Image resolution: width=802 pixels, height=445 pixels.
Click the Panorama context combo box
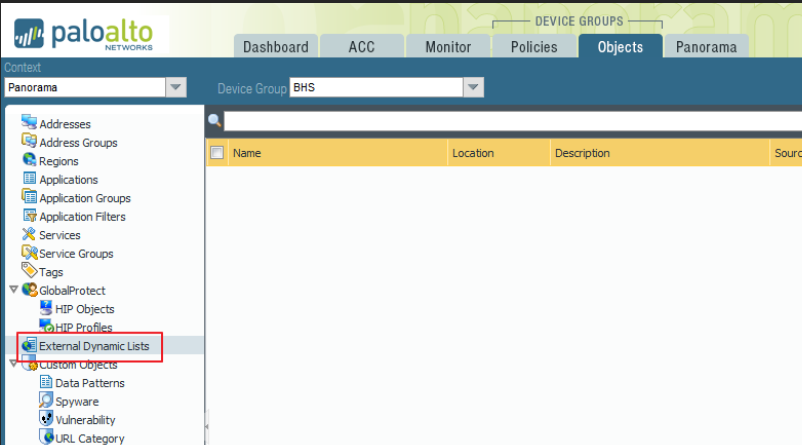click(x=95, y=87)
